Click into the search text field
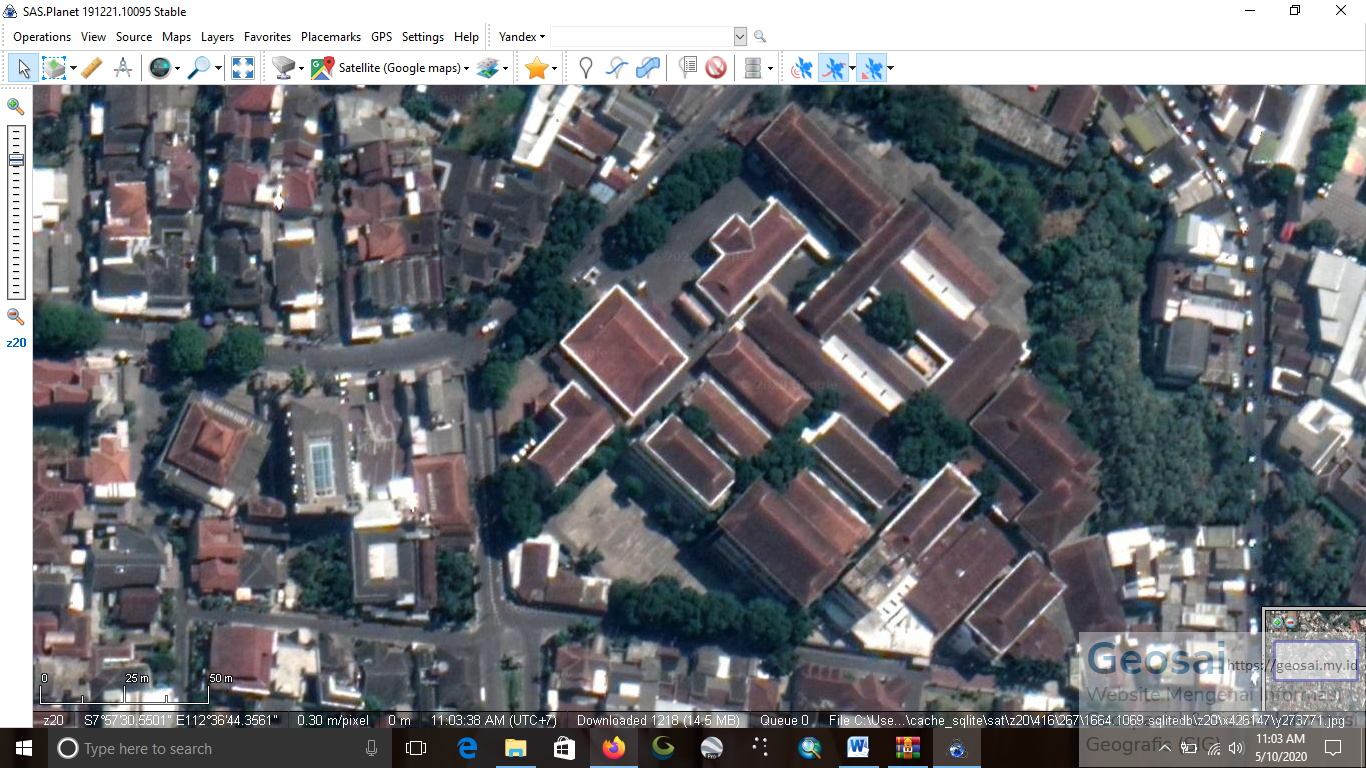Screen dimensions: 1366x768 click(641, 37)
